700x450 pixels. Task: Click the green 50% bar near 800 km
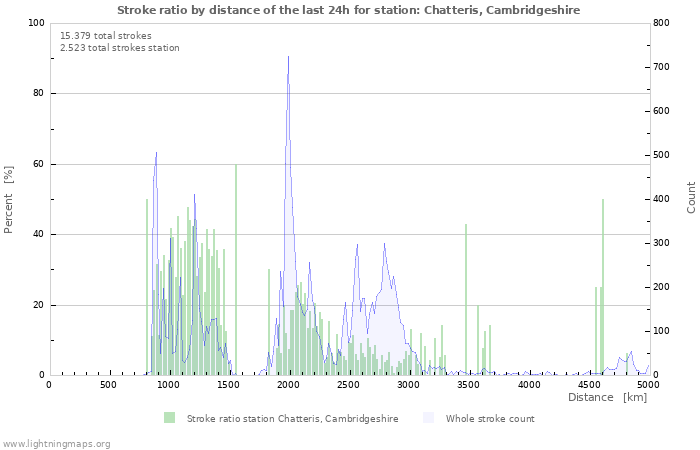coord(147,287)
